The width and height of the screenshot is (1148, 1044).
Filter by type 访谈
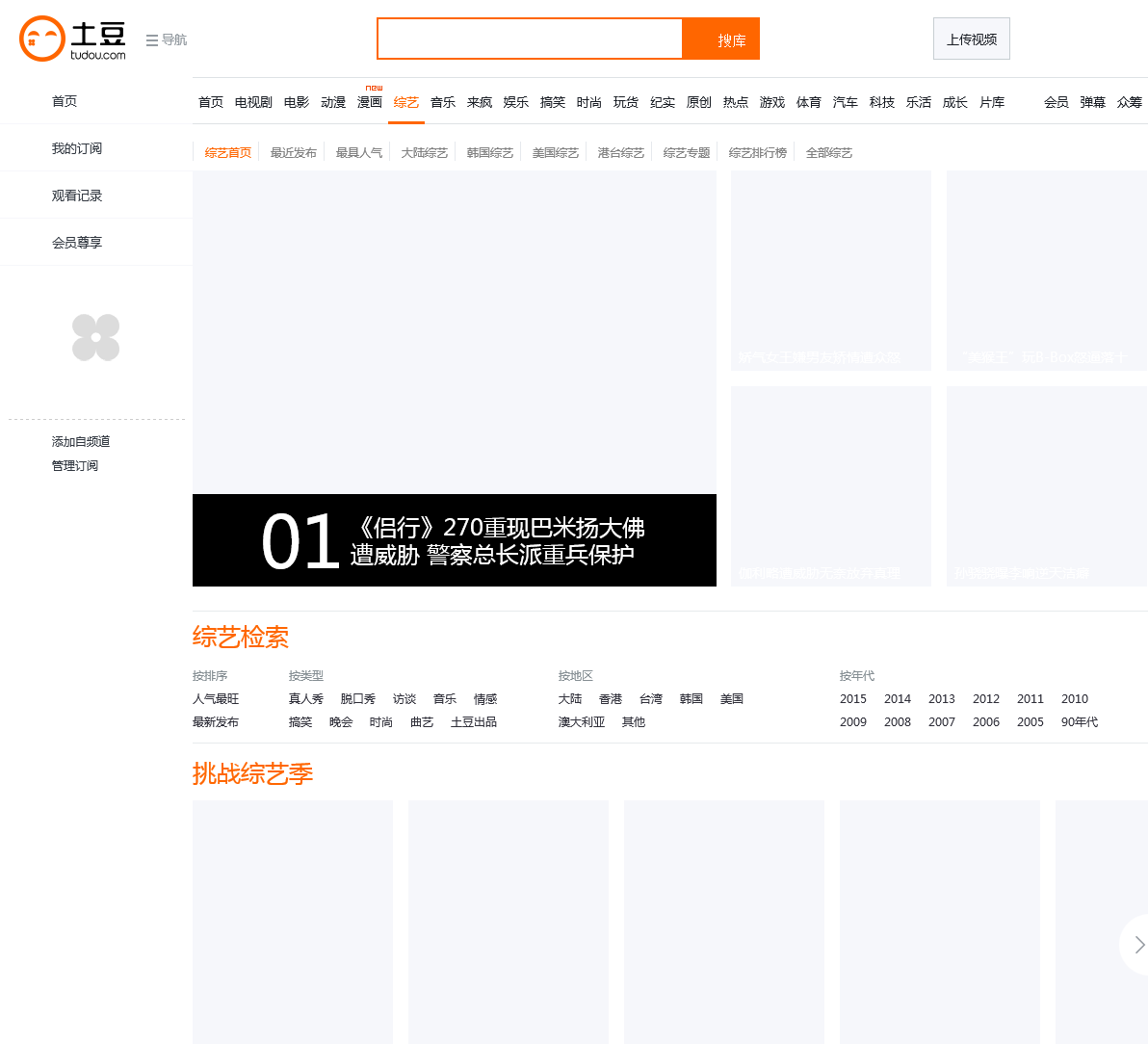coord(404,699)
